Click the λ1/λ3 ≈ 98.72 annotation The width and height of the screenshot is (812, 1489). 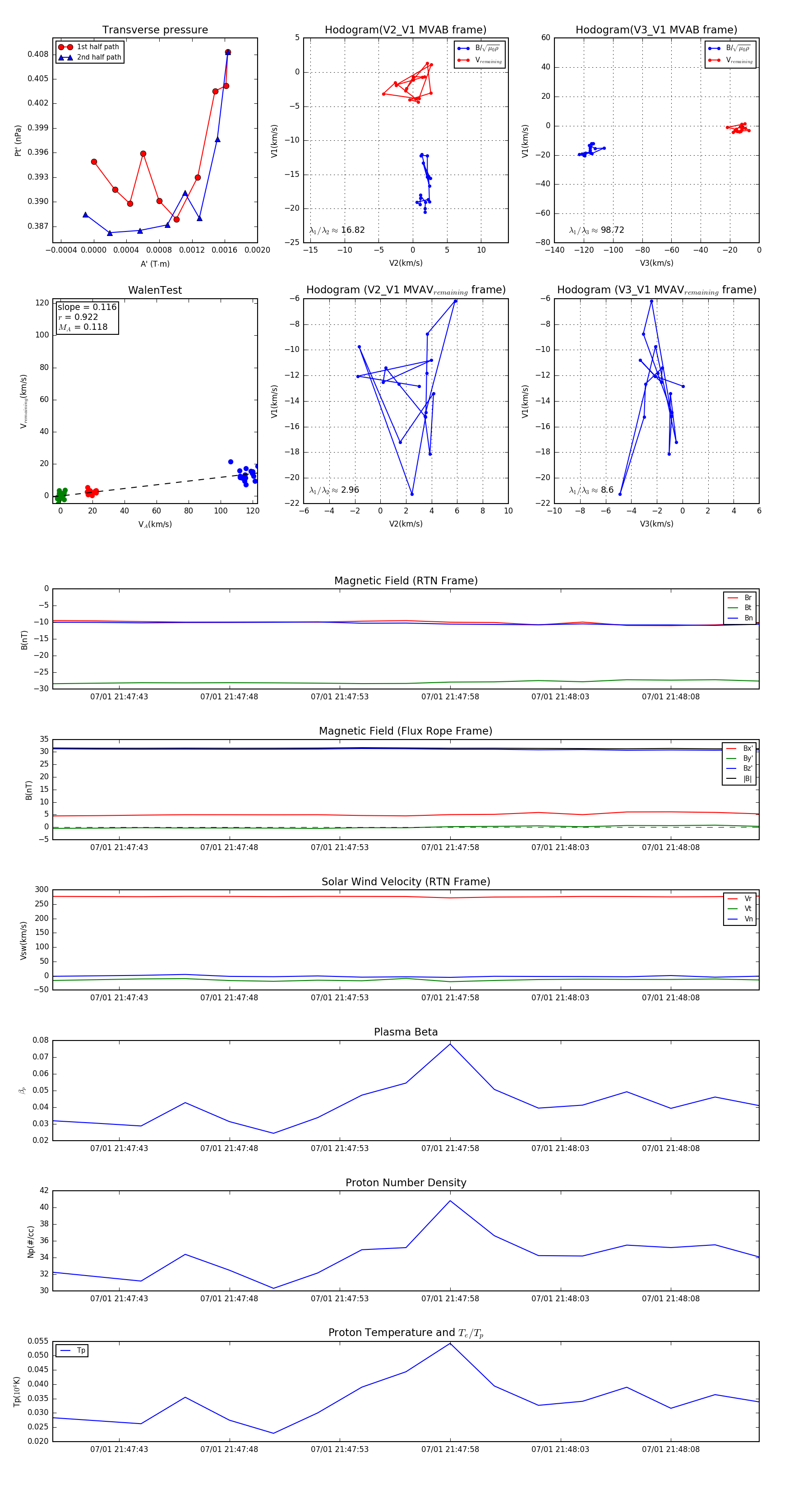coord(596,230)
